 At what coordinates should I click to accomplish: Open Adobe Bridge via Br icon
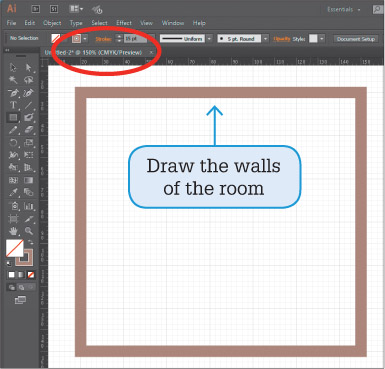pyautogui.click(x=35, y=9)
